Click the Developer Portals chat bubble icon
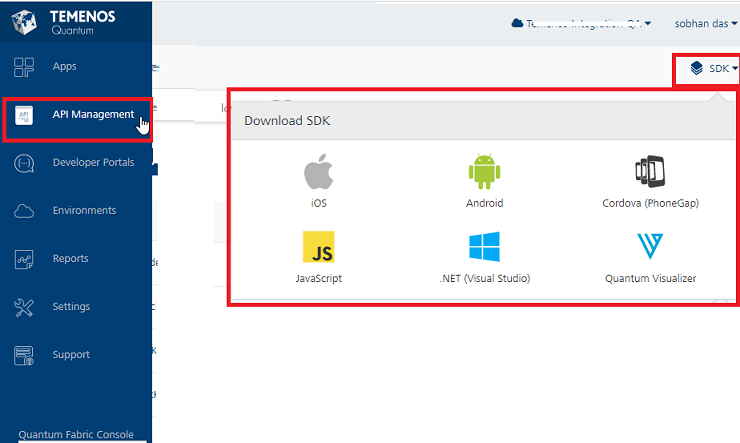740x443 pixels. pos(24,164)
